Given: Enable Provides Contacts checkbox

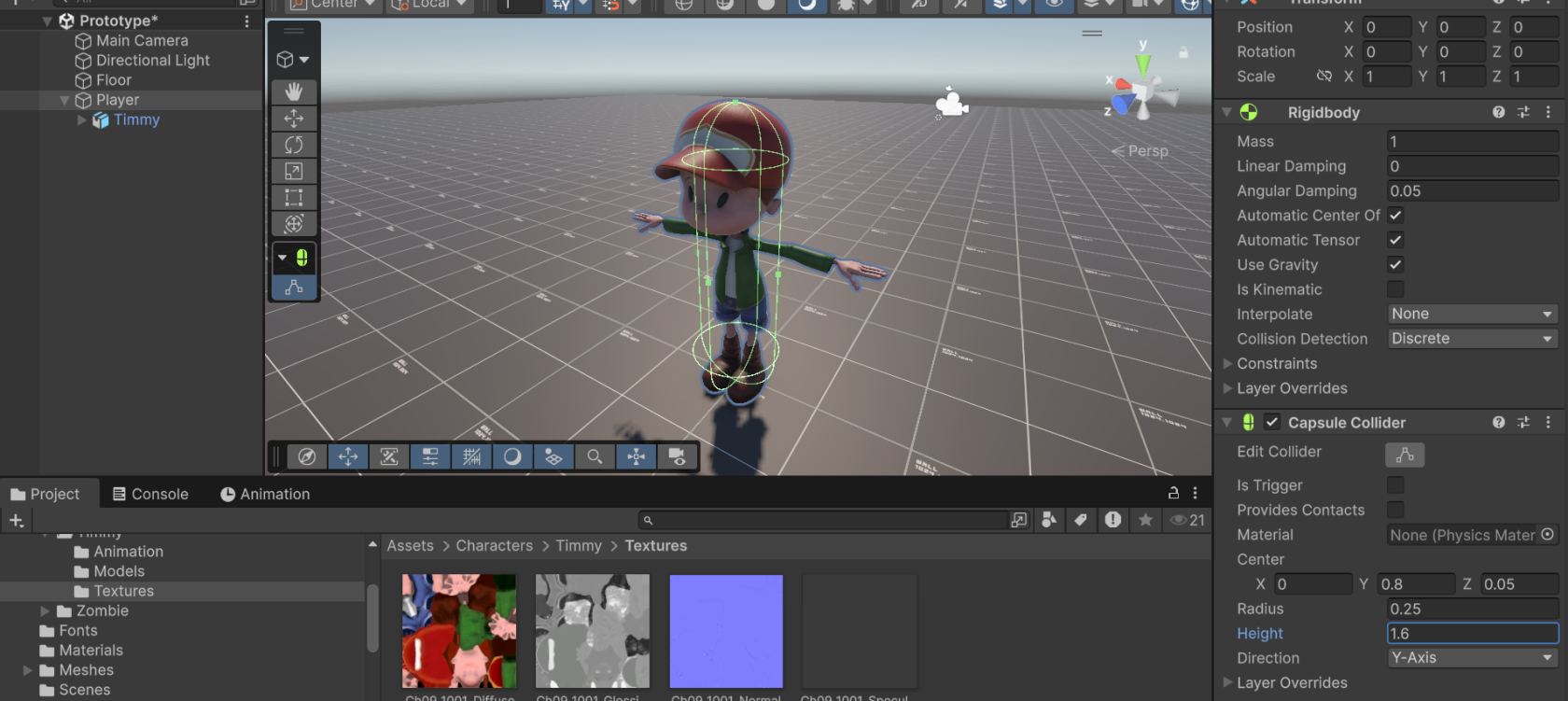Looking at the screenshot, I should coord(1395,510).
